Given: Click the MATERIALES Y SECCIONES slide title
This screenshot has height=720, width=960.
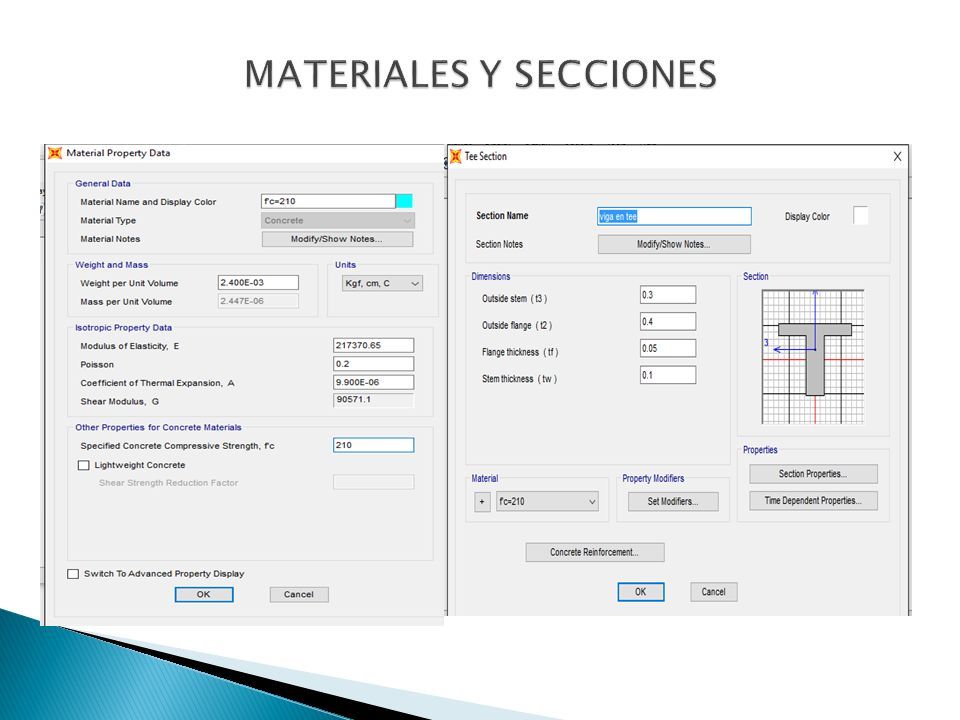Looking at the screenshot, I should point(481,74).
